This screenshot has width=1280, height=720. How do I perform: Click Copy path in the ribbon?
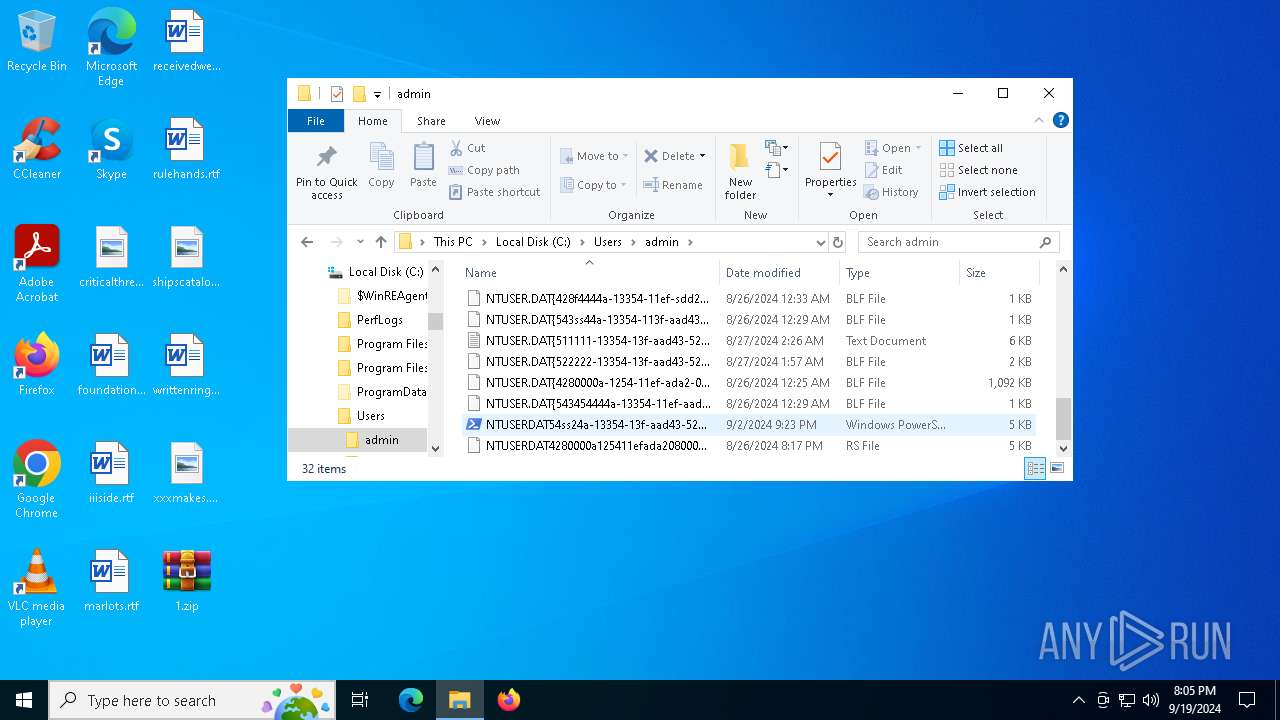[x=484, y=170]
